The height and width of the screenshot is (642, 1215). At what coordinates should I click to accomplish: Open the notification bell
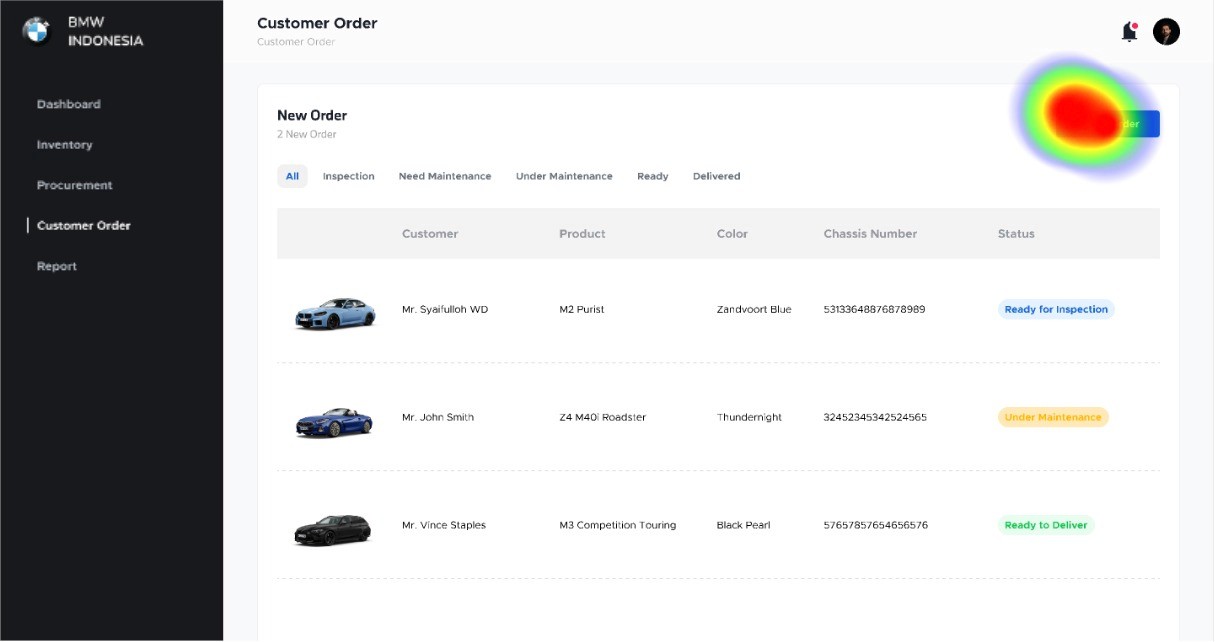[x=1129, y=32]
